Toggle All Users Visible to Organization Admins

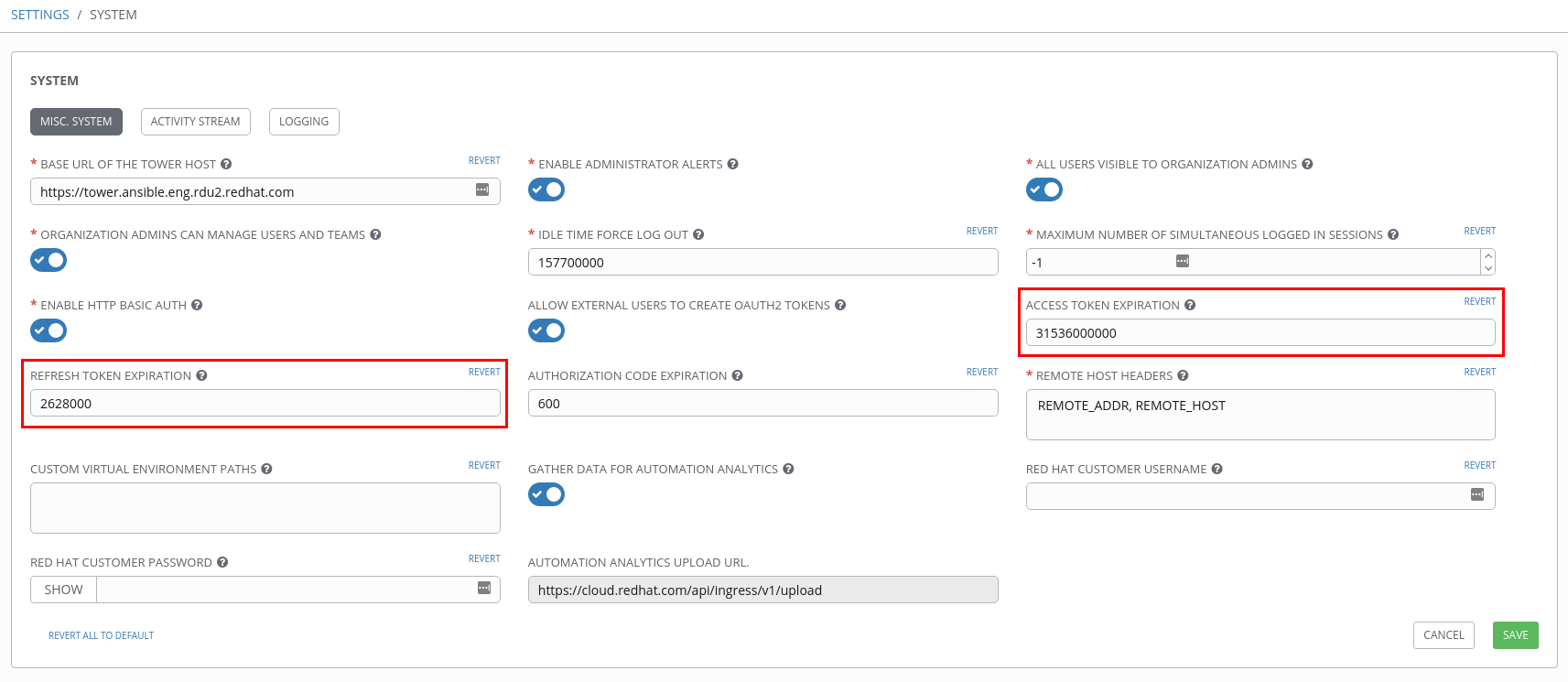pos(1044,190)
